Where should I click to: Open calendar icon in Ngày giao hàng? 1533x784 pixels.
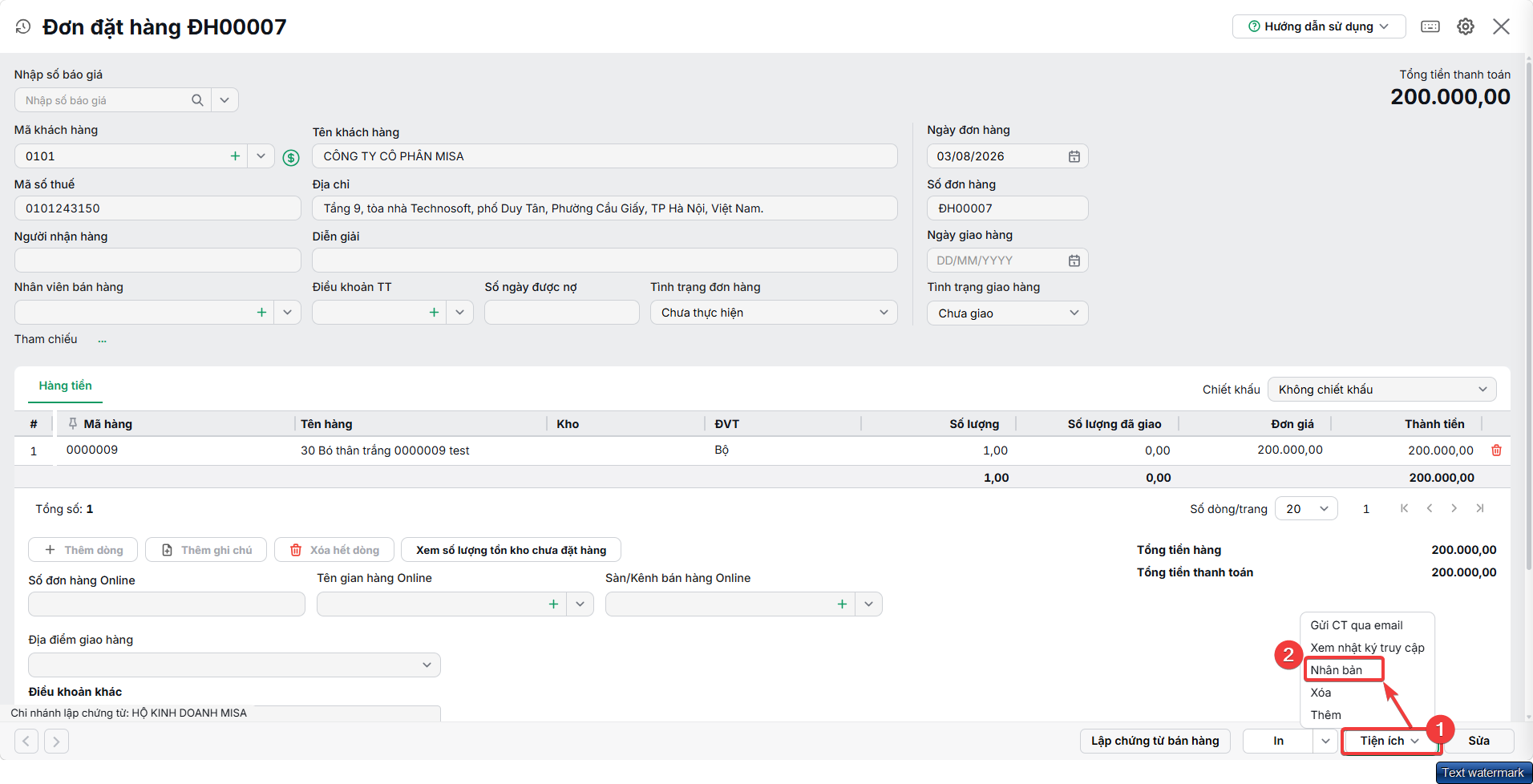point(1074,261)
